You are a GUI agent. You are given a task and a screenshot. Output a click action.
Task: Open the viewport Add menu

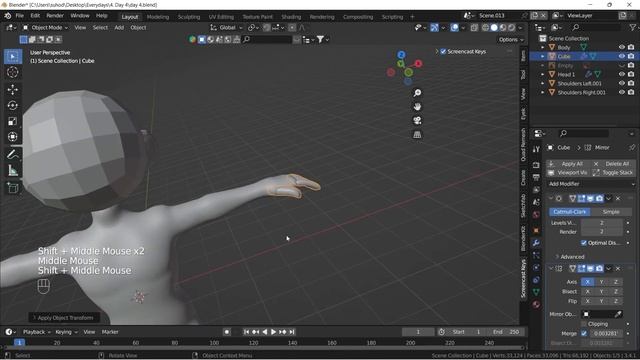point(119,27)
